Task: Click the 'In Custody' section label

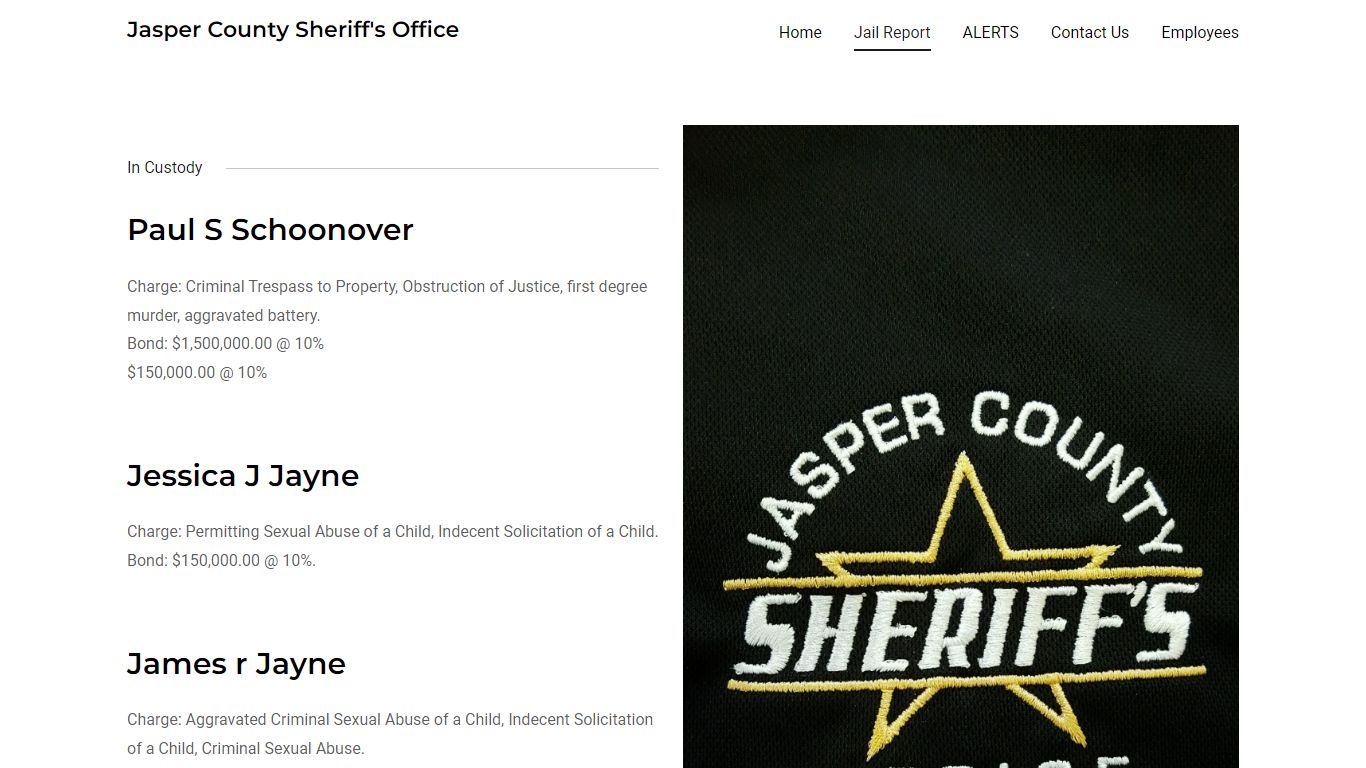Action: point(165,167)
